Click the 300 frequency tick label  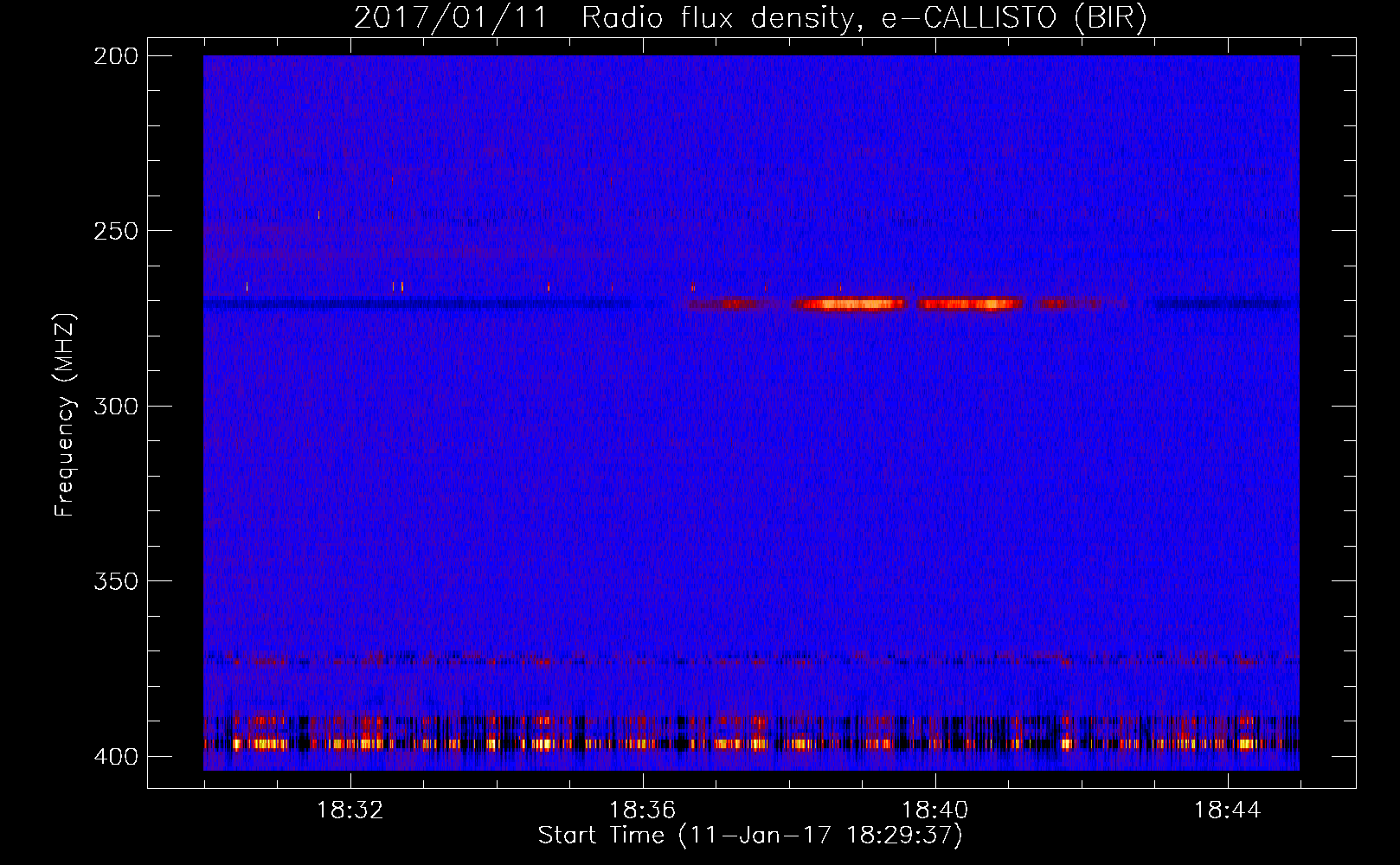115,406
